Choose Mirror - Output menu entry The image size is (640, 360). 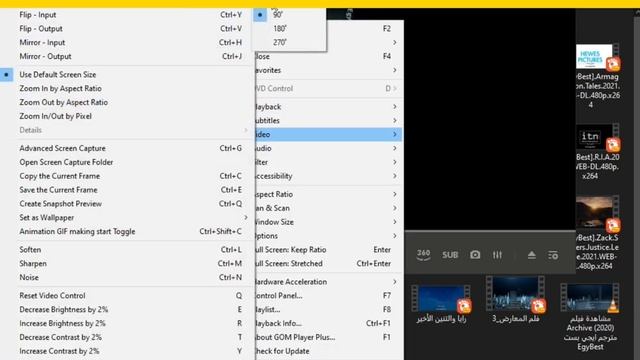click(126, 56)
